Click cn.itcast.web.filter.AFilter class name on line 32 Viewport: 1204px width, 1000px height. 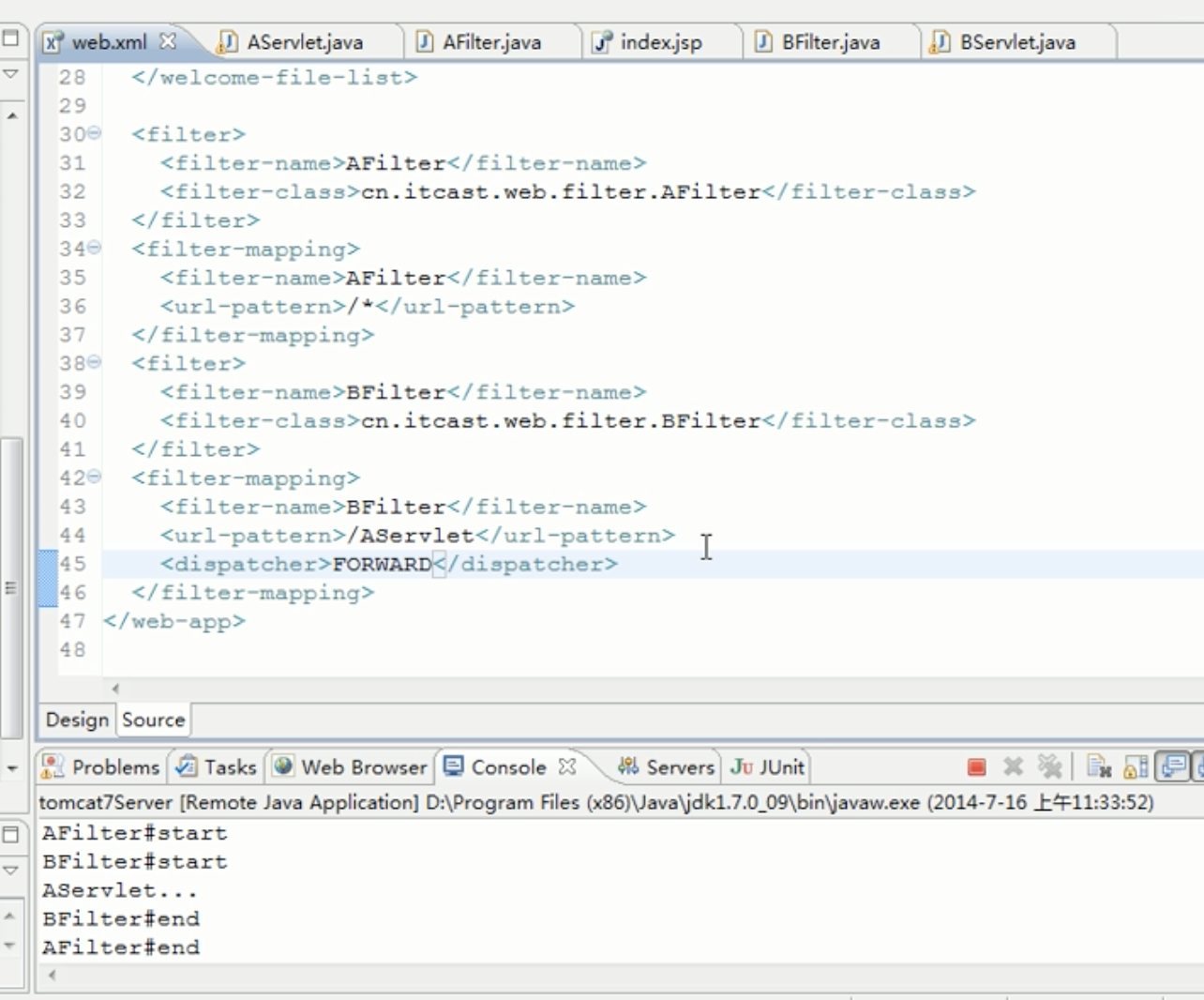(561, 192)
